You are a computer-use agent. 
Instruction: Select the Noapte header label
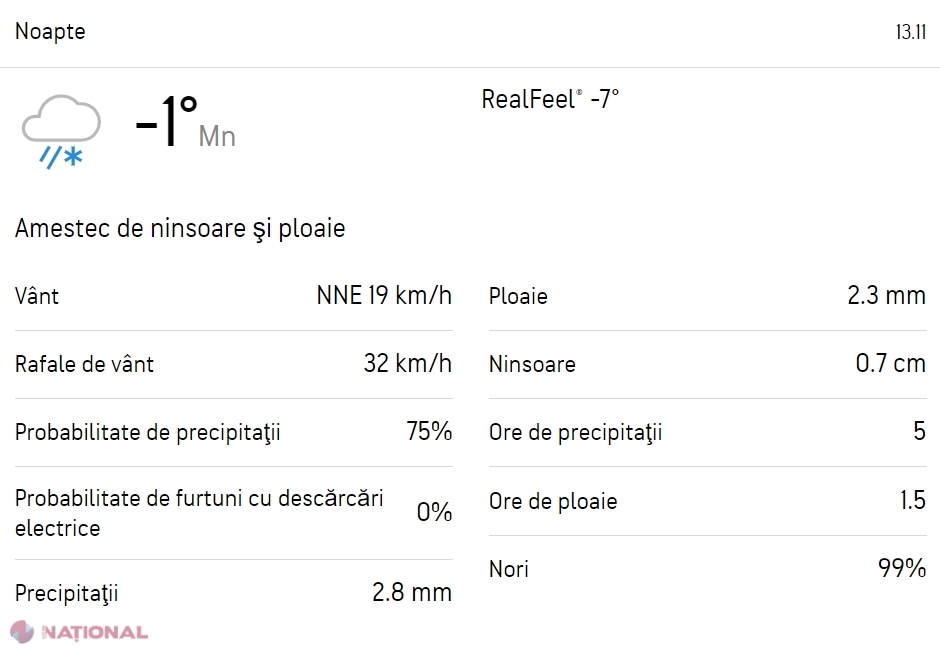pos(50,31)
